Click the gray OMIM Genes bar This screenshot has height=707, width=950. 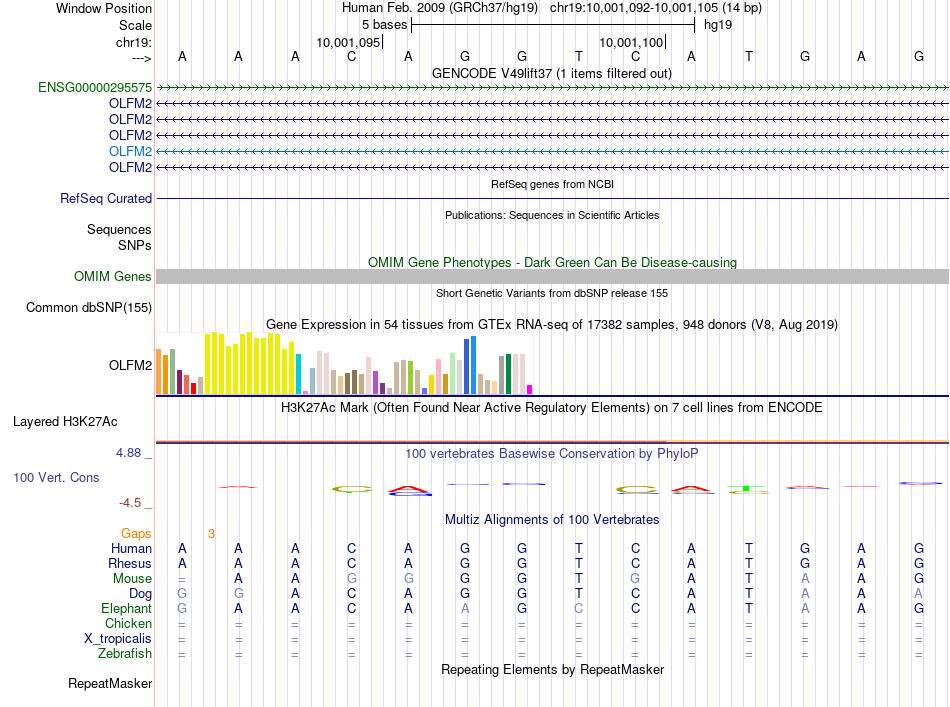point(552,277)
